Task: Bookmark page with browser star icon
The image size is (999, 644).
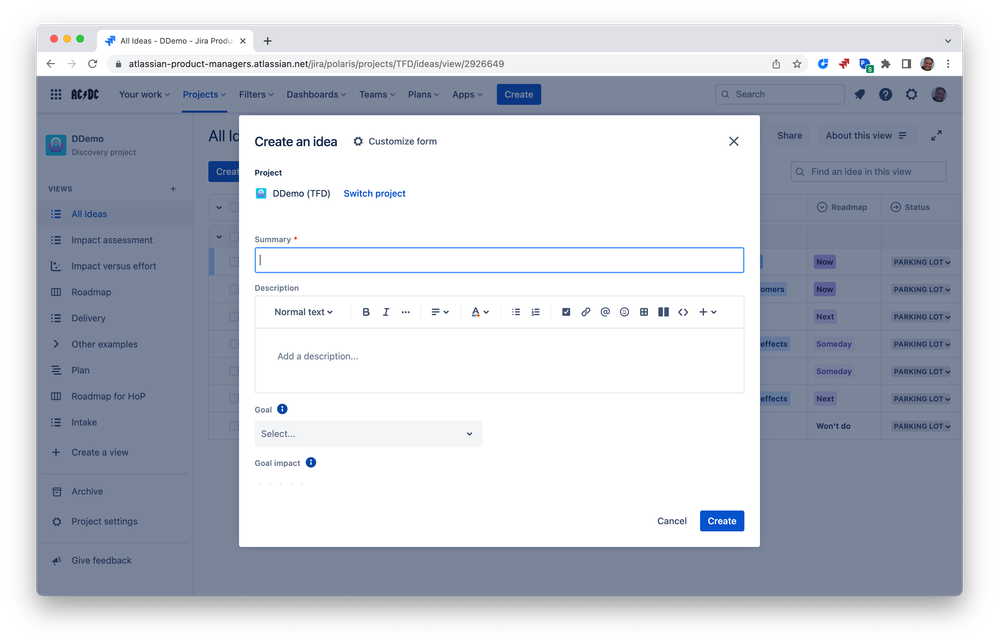Action: click(796, 64)
